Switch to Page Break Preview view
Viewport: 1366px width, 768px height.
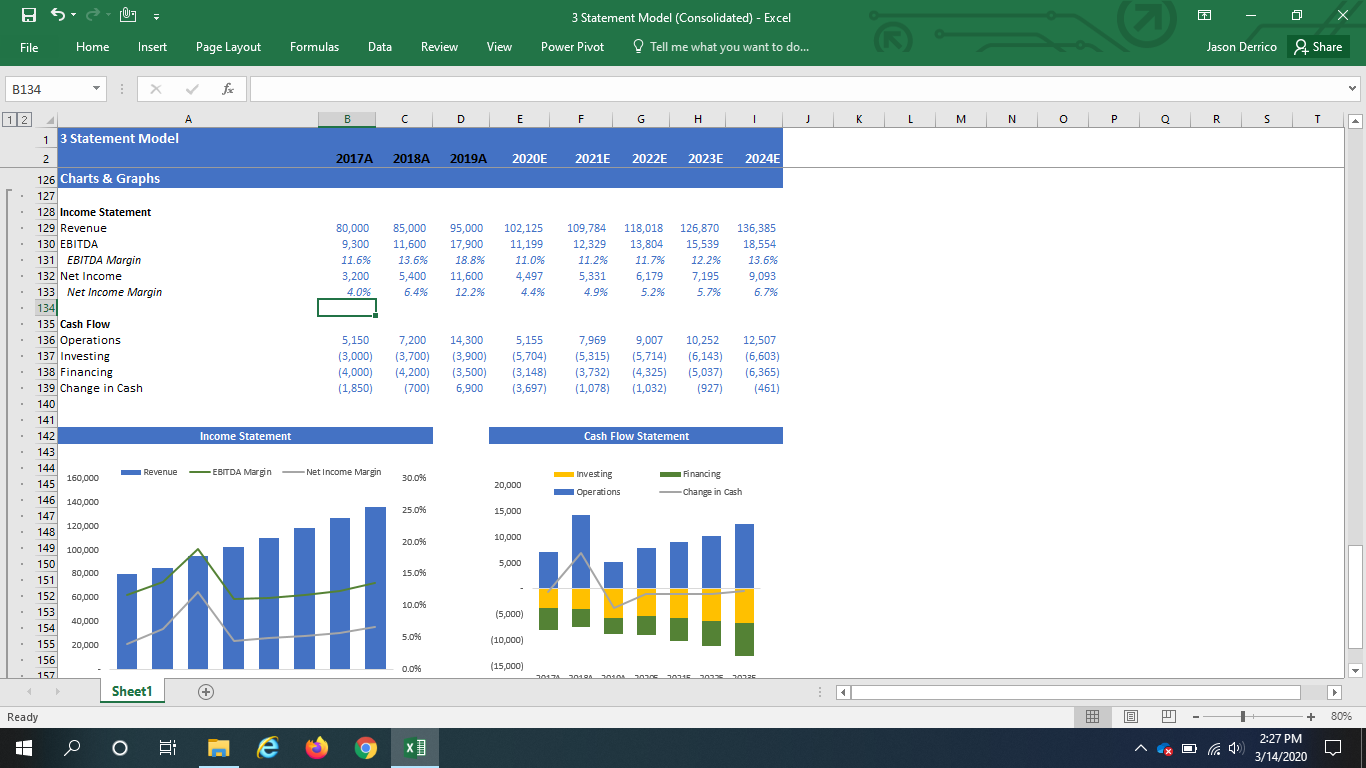click(x=1168, y=716)
